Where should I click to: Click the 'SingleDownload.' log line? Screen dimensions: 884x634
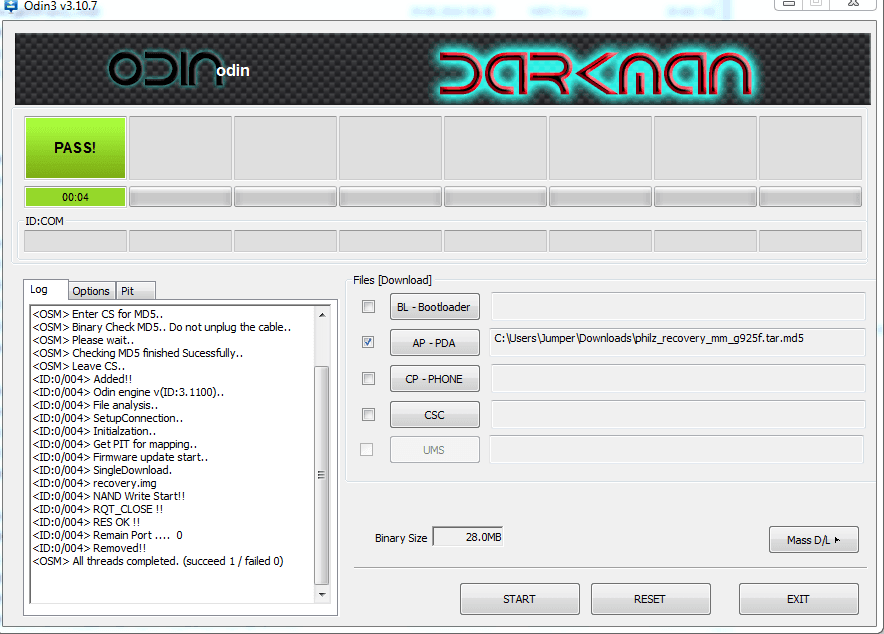[x=102, y=471]
